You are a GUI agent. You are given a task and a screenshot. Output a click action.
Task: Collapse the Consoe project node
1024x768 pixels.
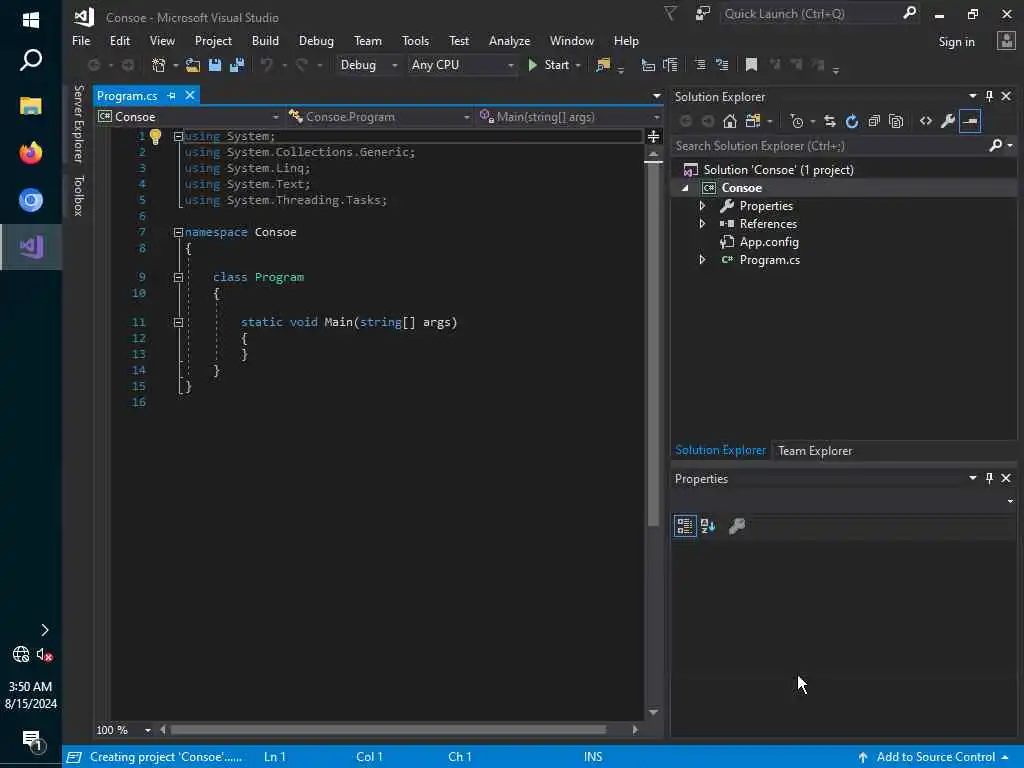pyautogui.click(x=685, y=188)
